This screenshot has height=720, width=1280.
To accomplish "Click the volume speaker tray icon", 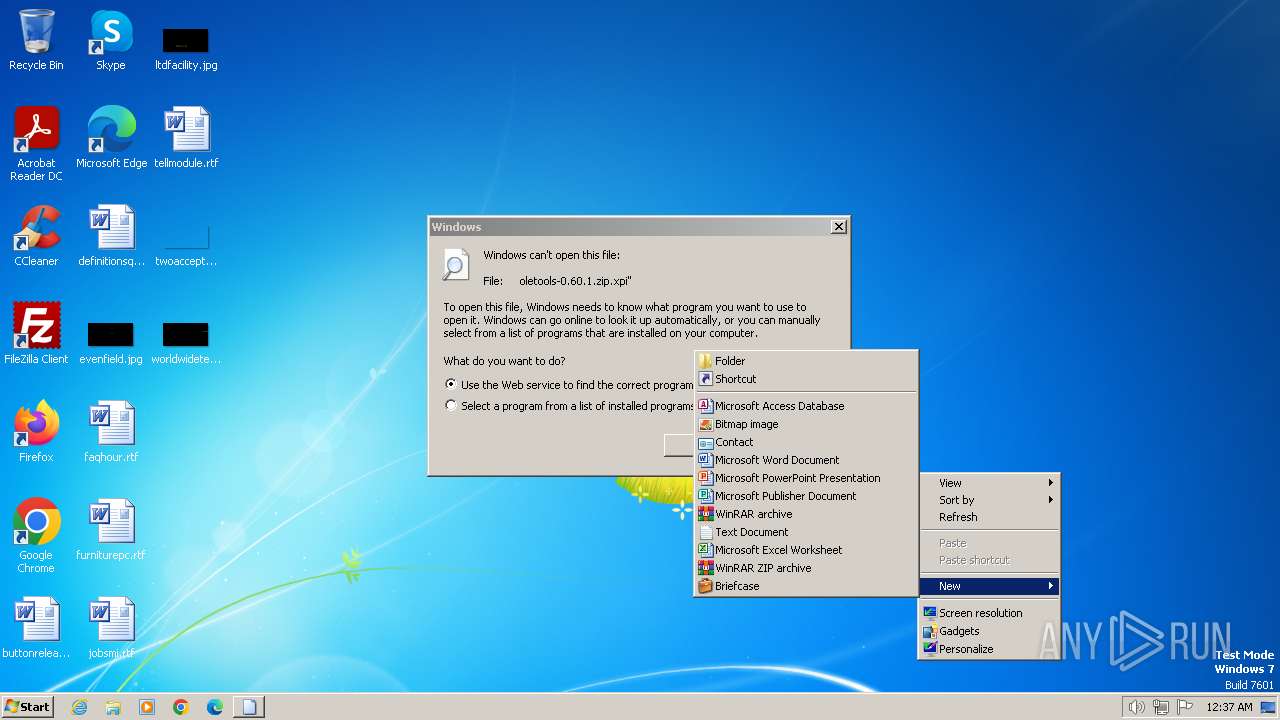I will coord(1136,707).
